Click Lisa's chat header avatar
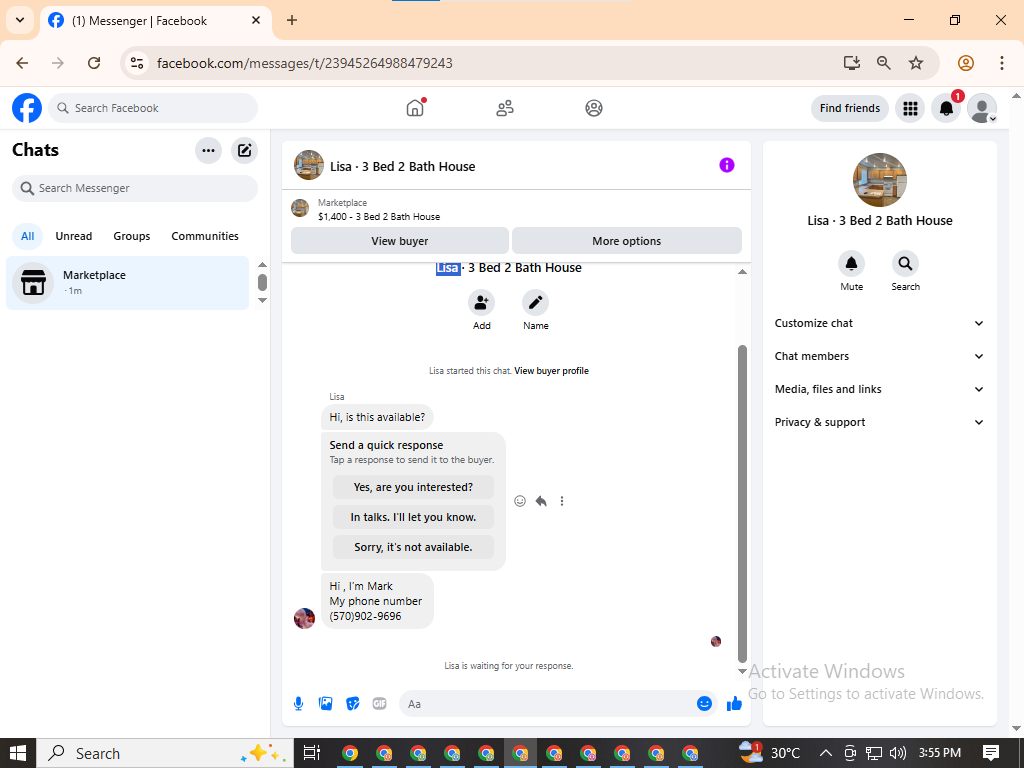 tap(309, 165)
